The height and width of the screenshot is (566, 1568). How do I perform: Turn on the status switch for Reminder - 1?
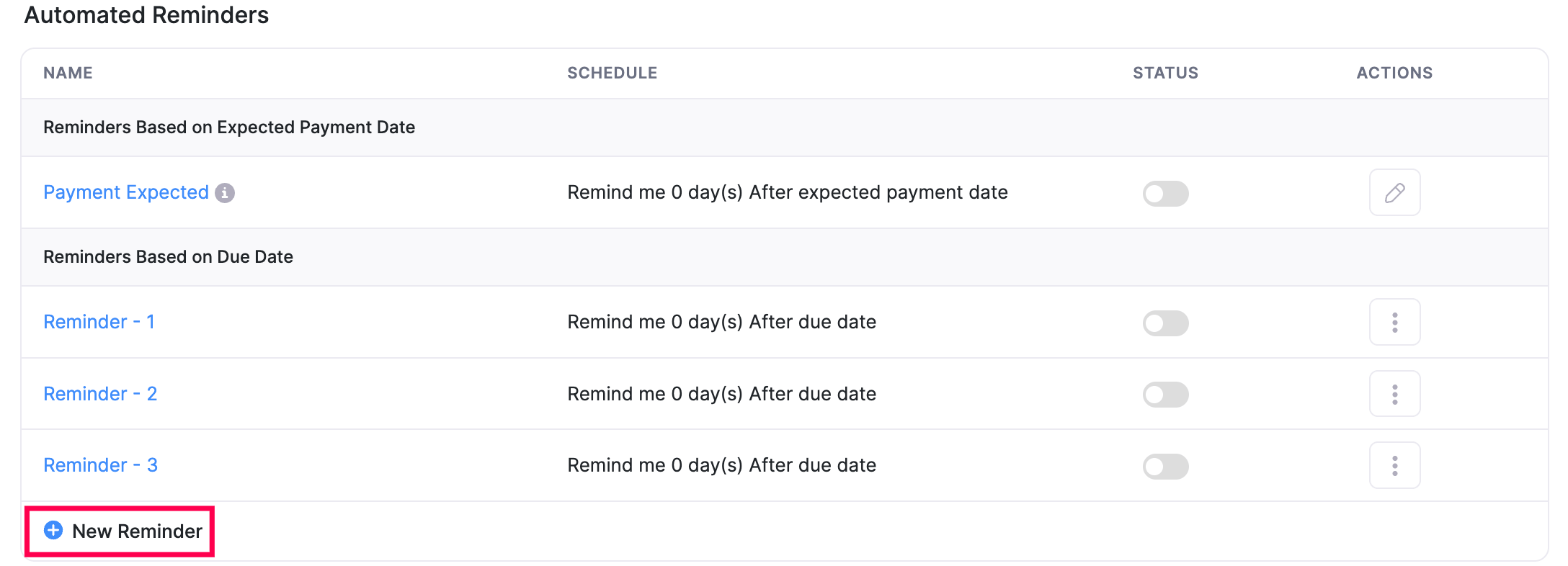point(1165,323)
